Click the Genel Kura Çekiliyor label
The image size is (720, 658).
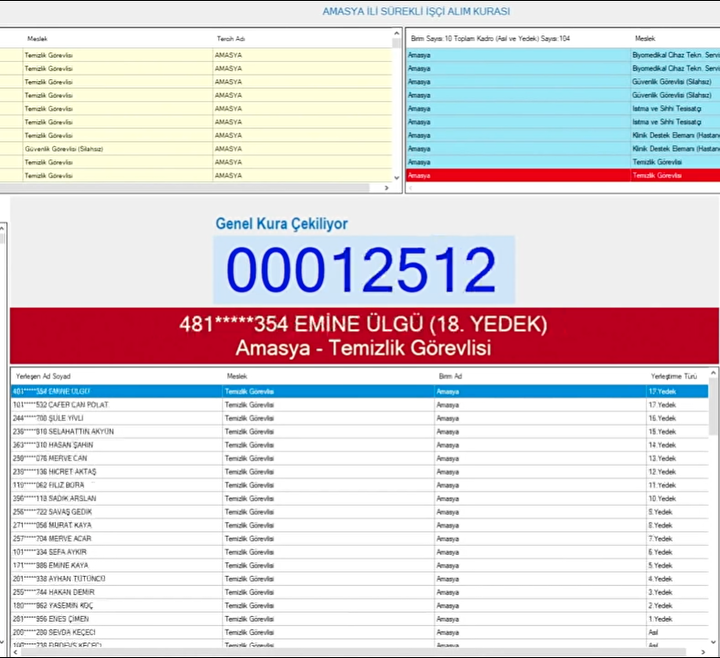[x=281, y=224]
